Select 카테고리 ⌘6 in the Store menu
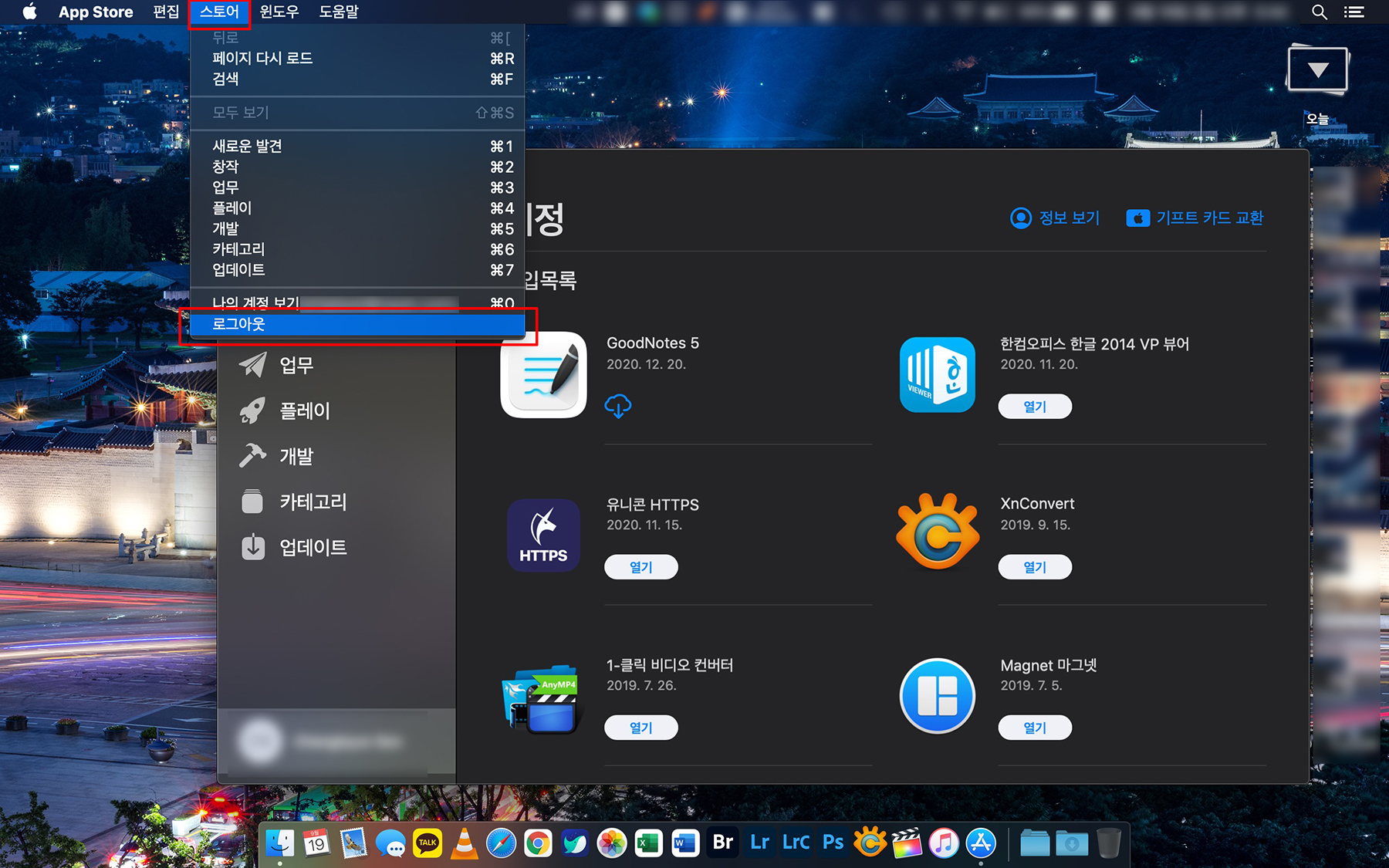Viewport: 1389px width, 868px height. coord(357,249)
